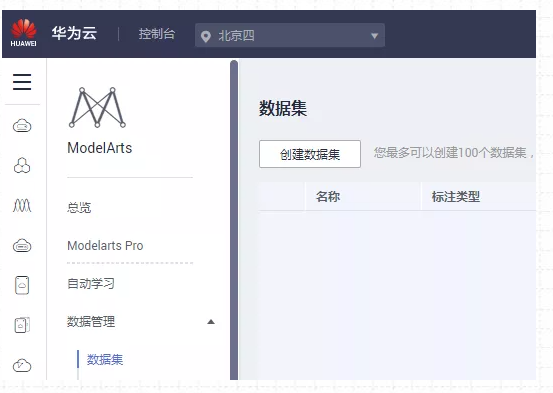The image size is (553, 393).
Task: Open 总览 in the sidebar
Action: (x=79, y=207)
